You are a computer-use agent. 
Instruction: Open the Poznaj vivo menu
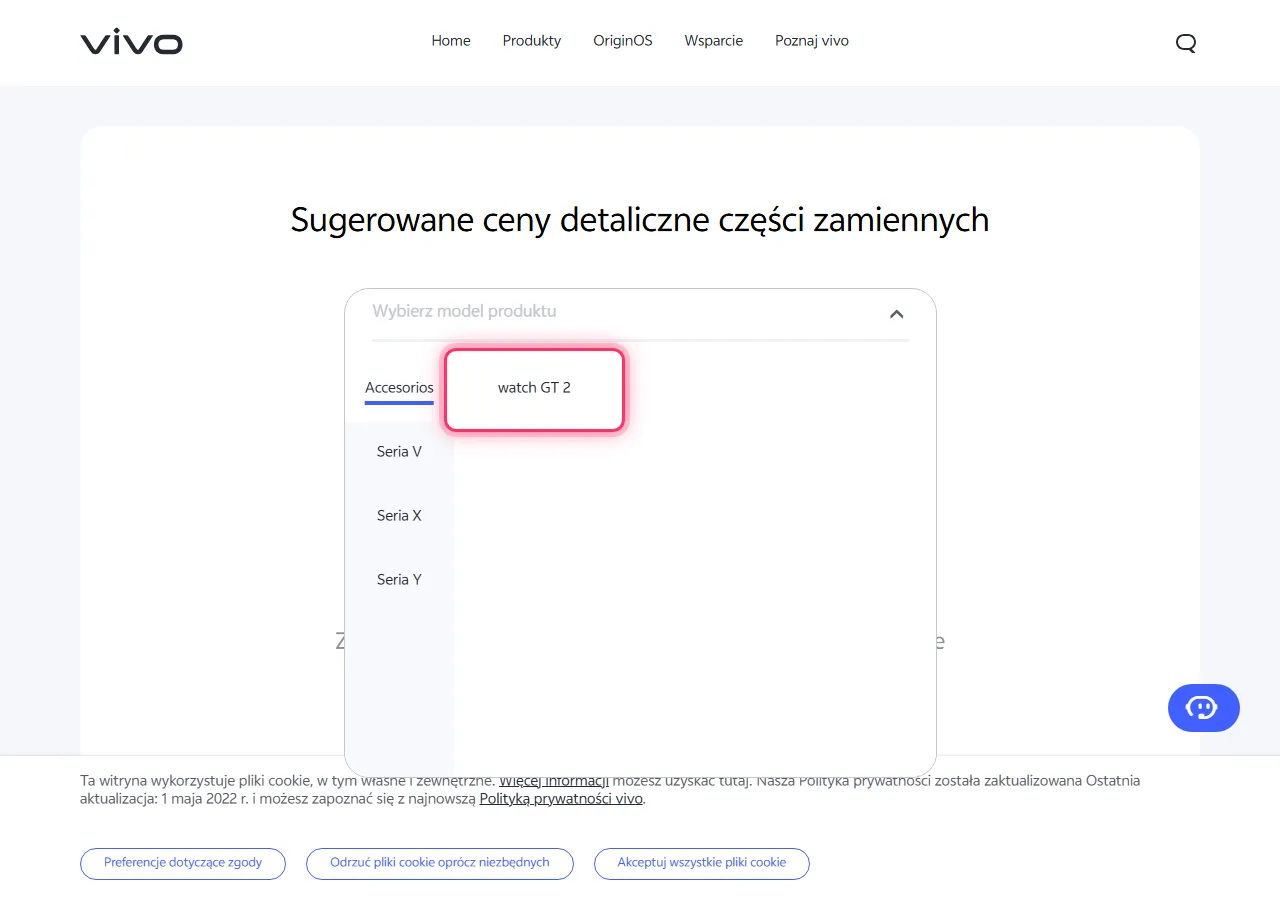(812, 41)
